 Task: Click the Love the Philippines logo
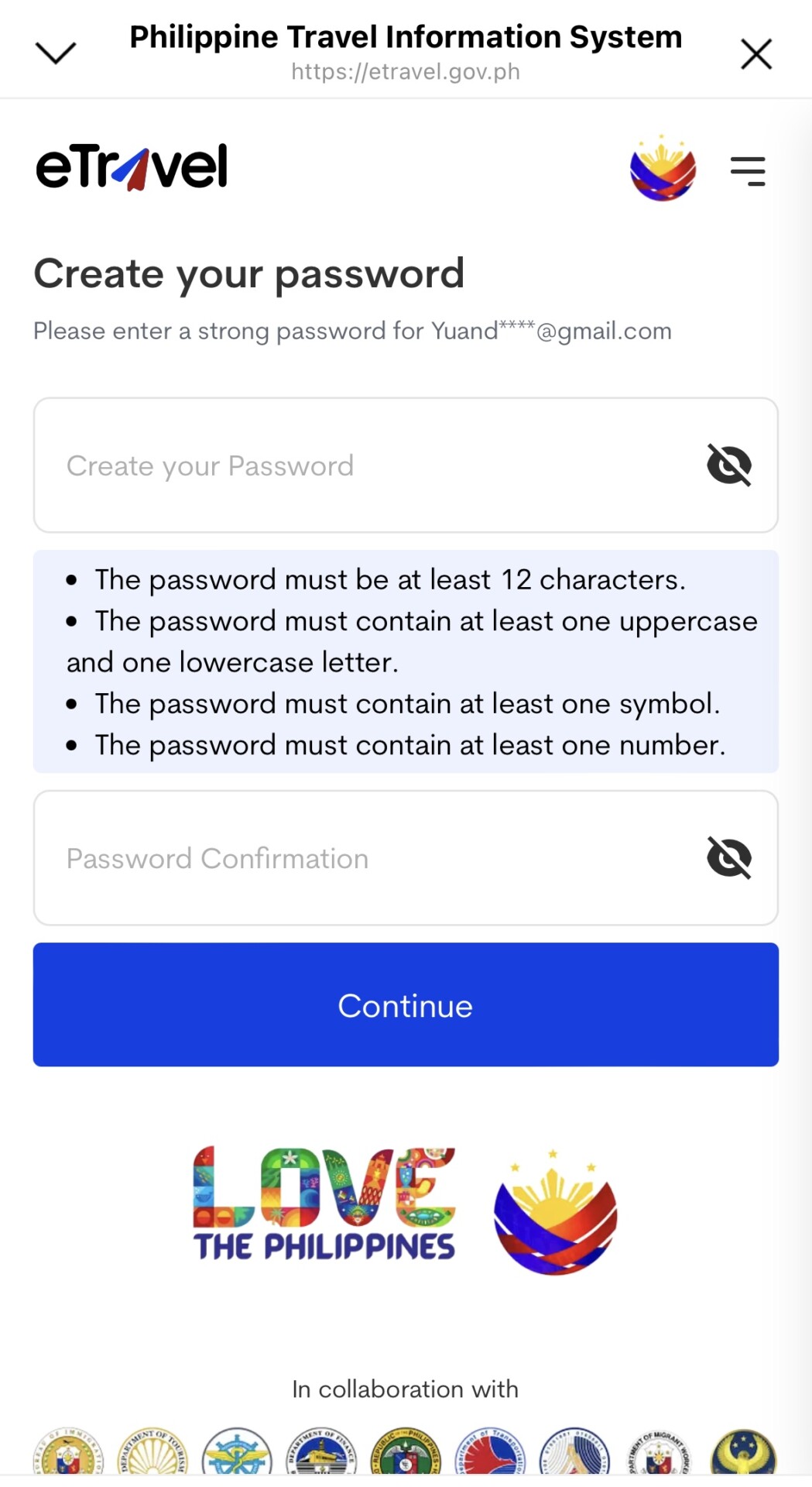324,1204
